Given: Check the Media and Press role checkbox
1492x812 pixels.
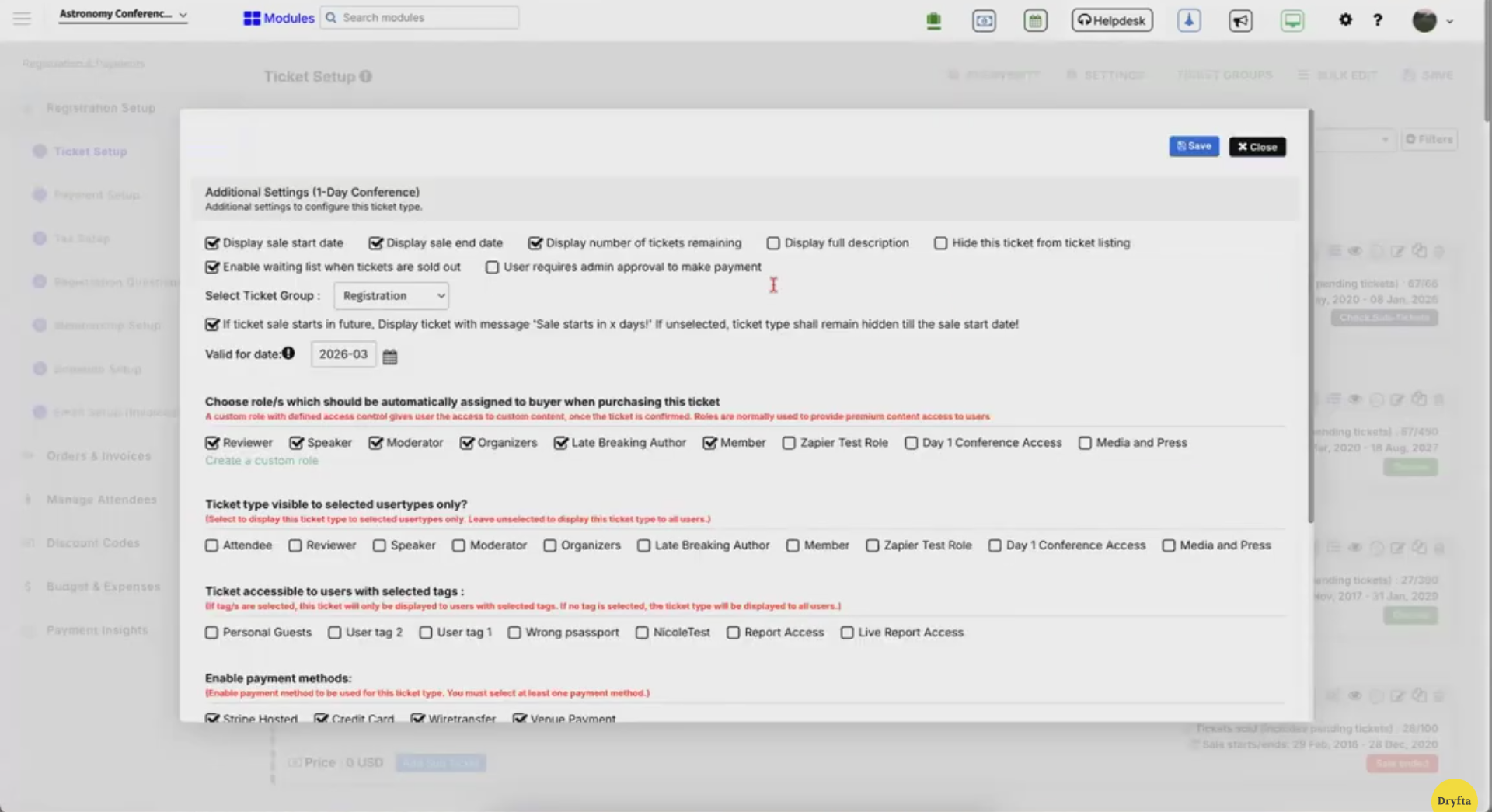Looking at the screenshot, I should tap(1085, 443).
